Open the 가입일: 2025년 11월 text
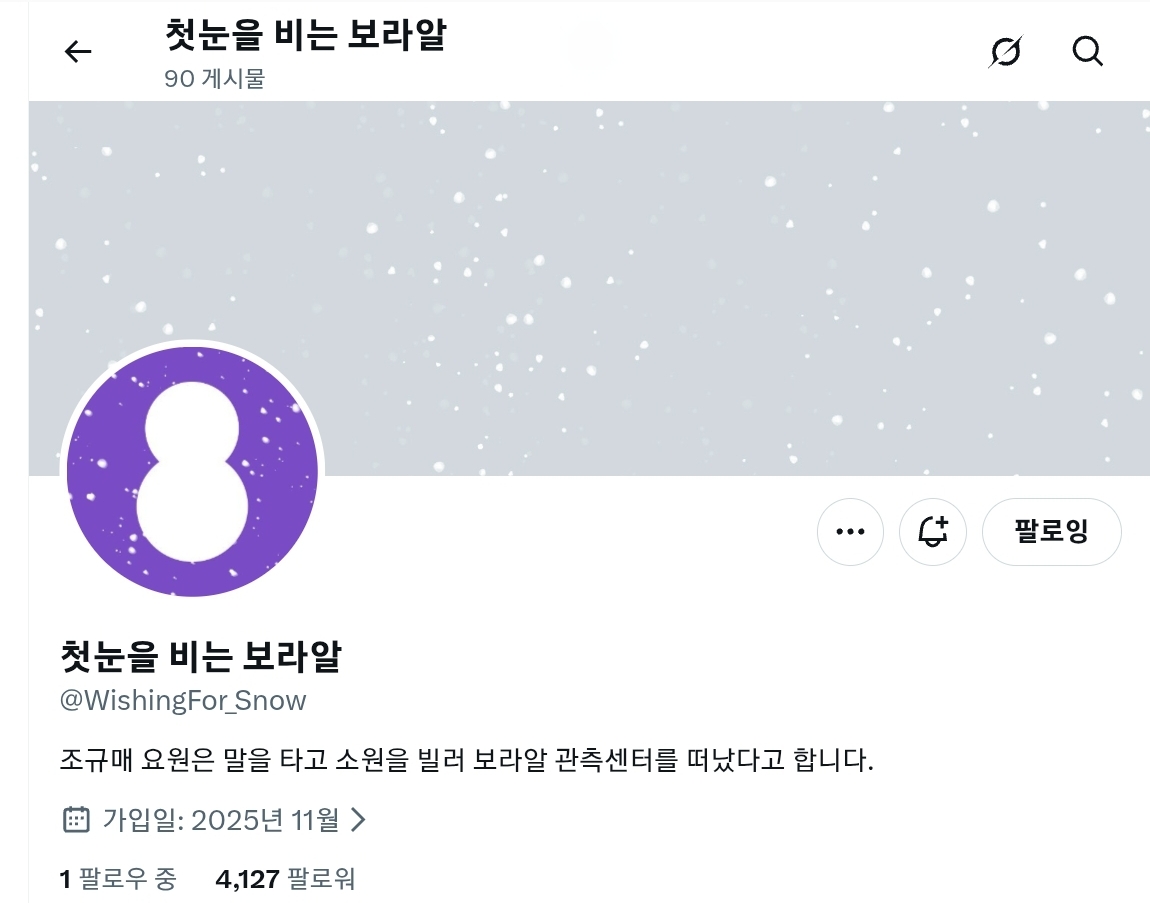1150x903 pixels. [x=221, y=819]
